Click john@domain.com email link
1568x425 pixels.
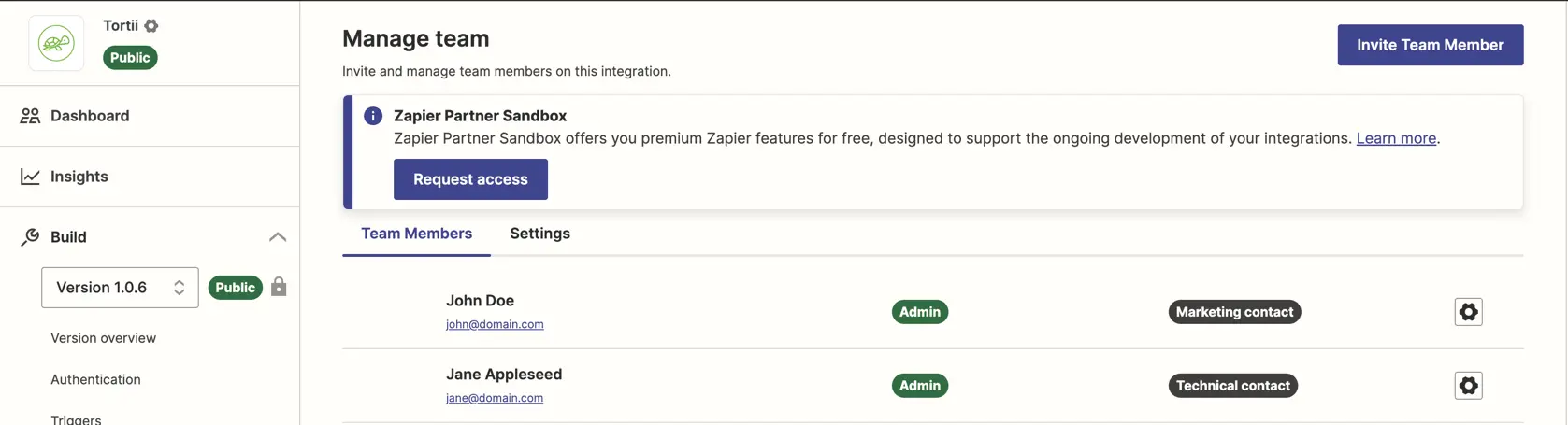[x=495, y=324]
